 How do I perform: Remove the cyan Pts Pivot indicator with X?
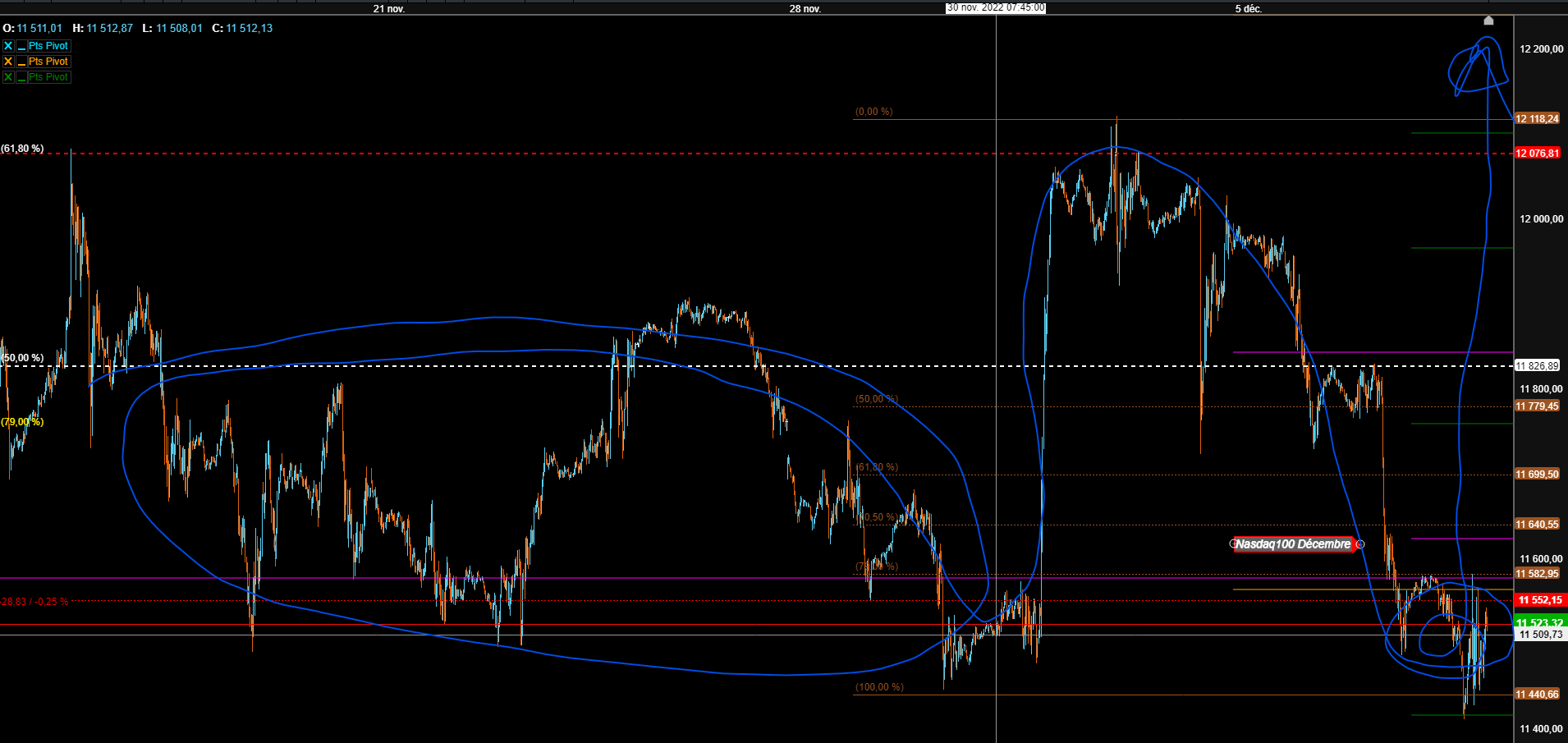pyautogui.click(x=8, y=46)
